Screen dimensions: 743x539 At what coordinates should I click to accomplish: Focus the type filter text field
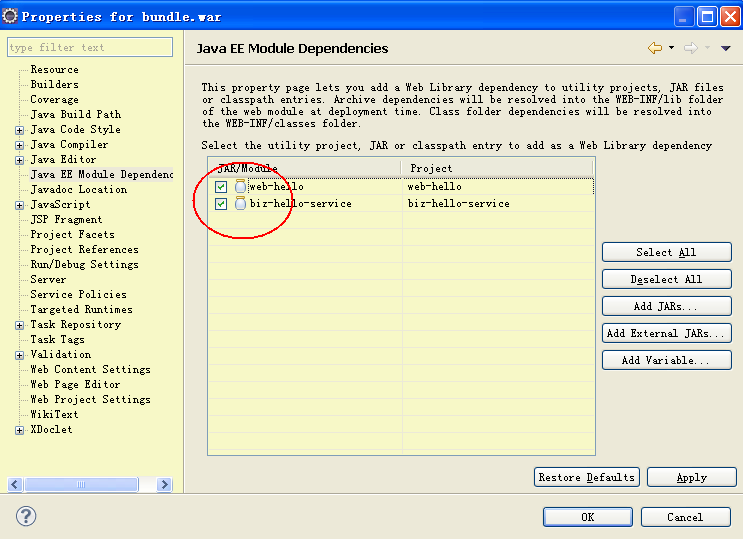[90, 47]
